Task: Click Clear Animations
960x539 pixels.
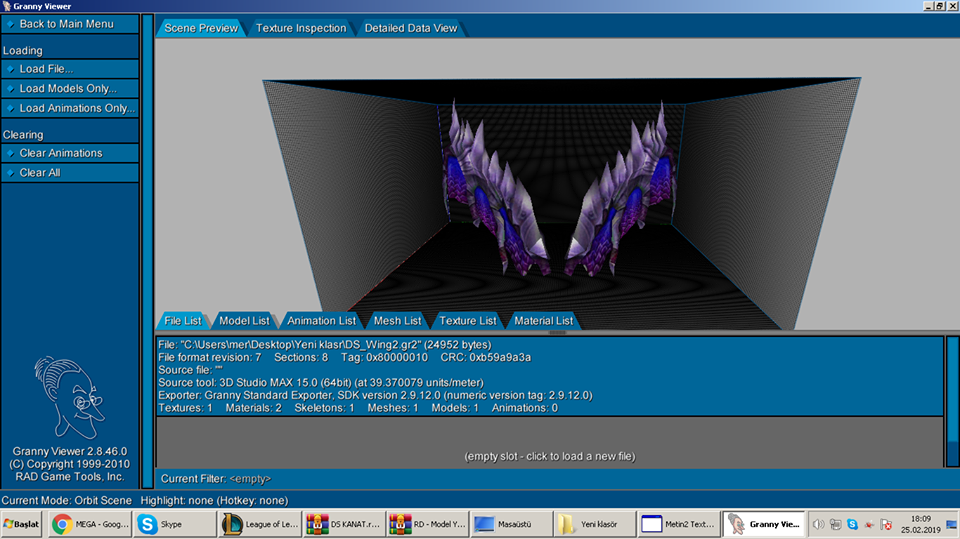Action: click(x=70, y=153)
